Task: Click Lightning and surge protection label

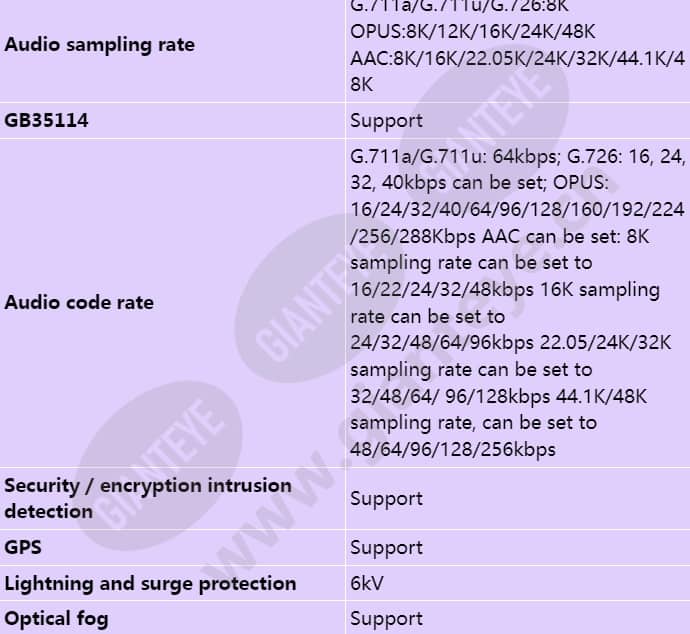Action: (x=150, y=584)
